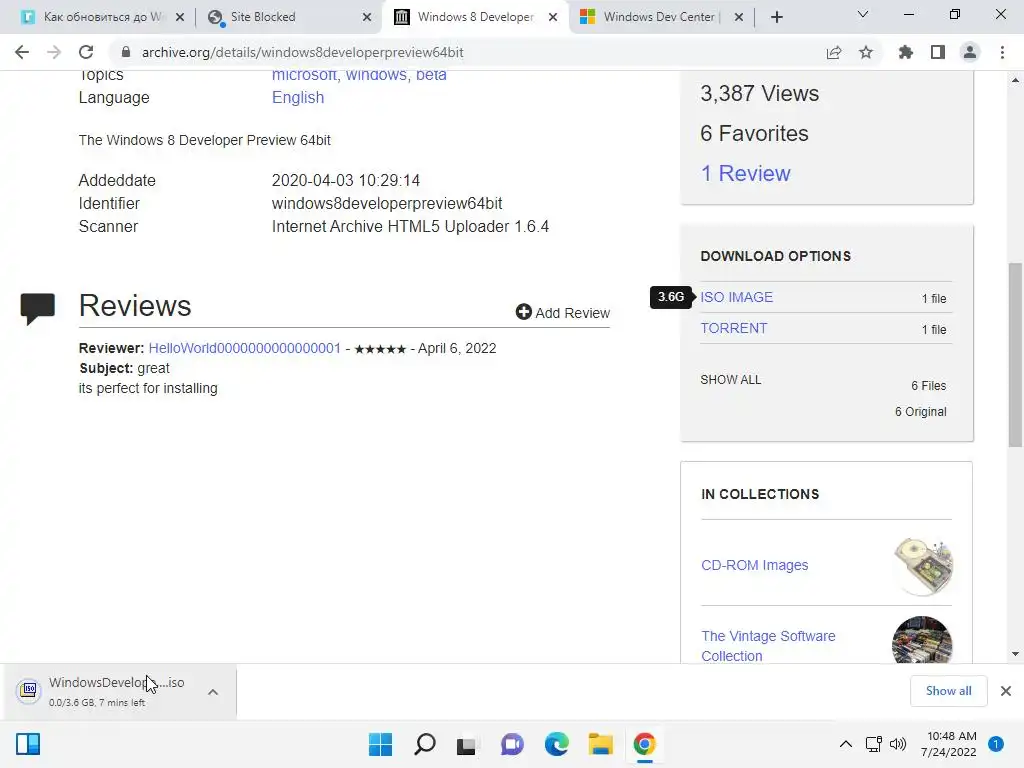Click SHOW ALL download files
Image resolution: width=1024 pixels, height=768 pixels.
coord(731,379)
